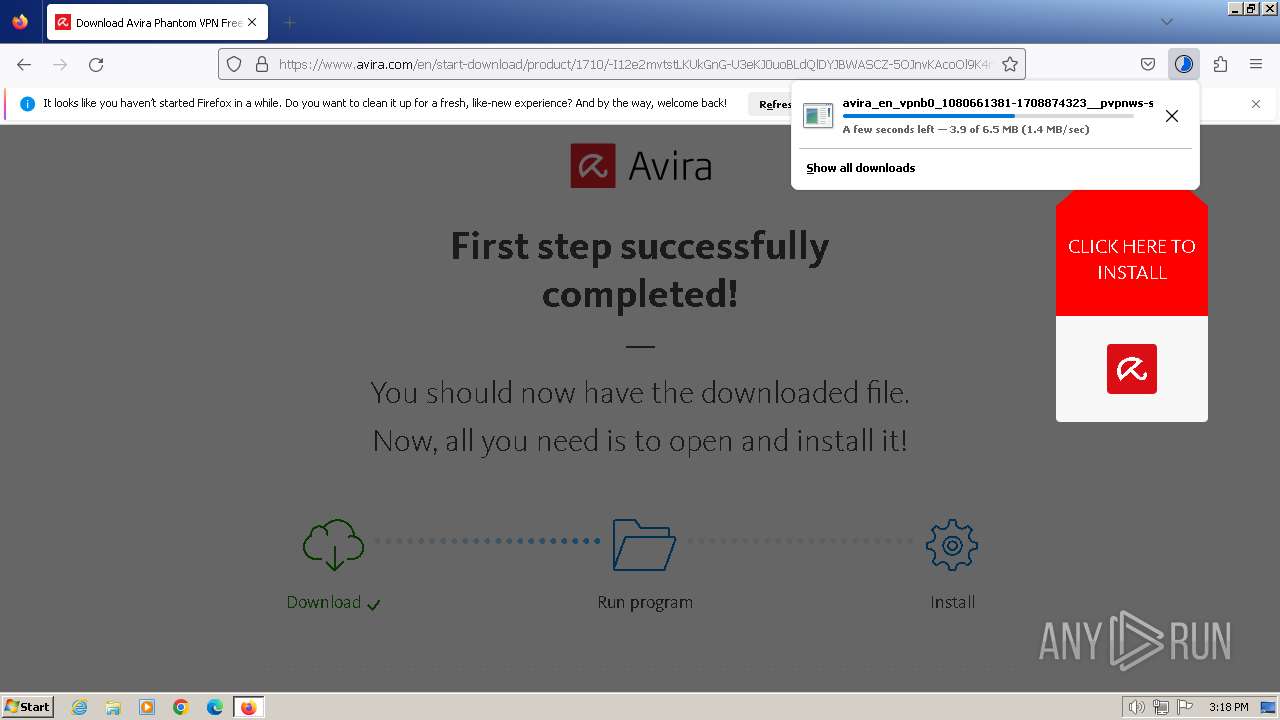Click the download progress bar

coord(988,116)
